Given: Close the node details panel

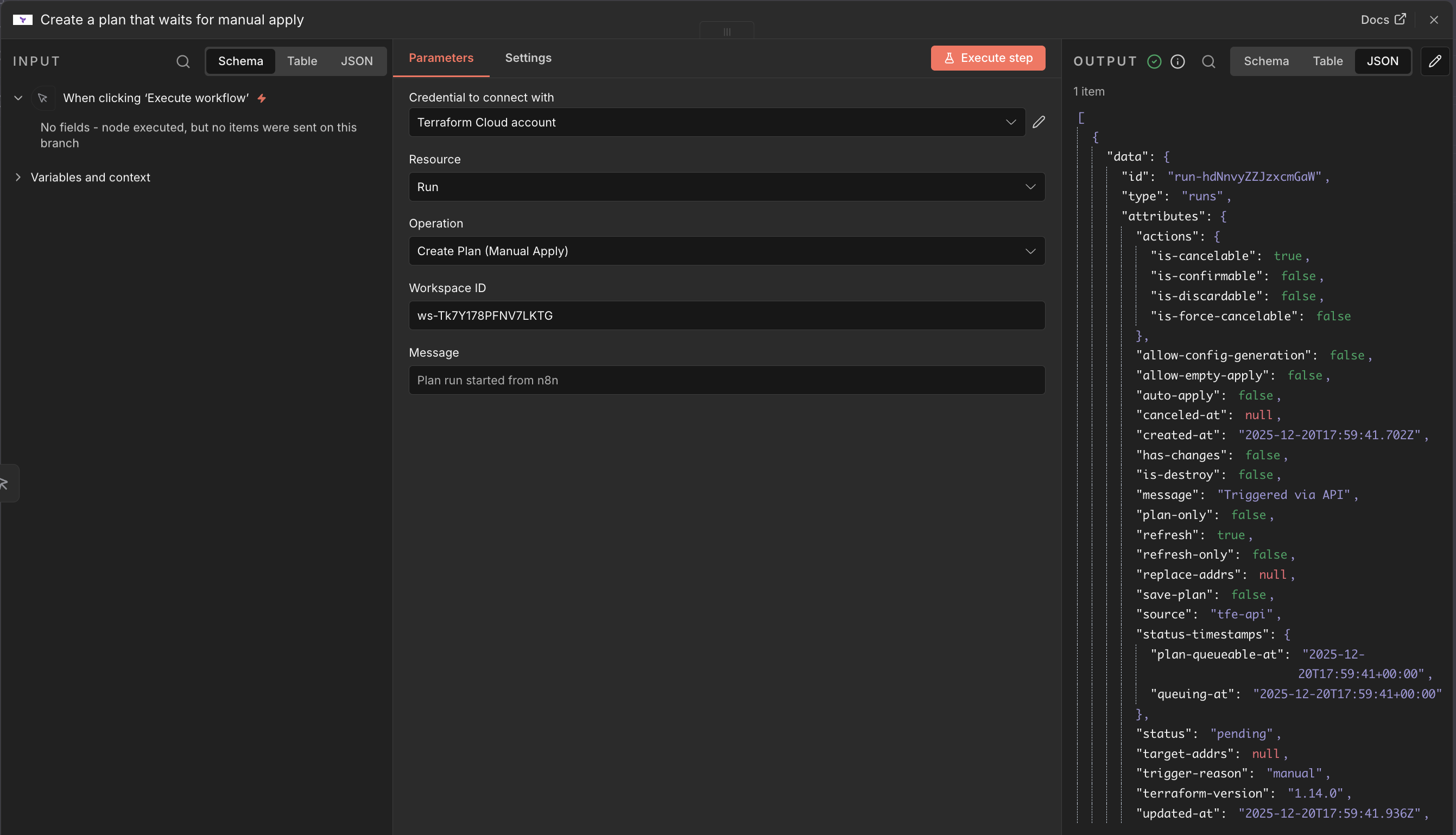Looking at the screenshot, I should coord(1434,20).
